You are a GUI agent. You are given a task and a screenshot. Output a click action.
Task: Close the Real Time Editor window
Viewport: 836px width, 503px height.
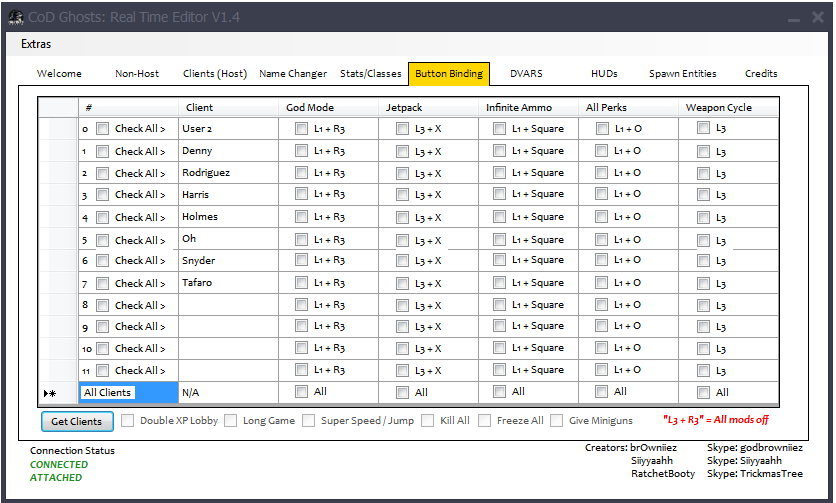817,18
